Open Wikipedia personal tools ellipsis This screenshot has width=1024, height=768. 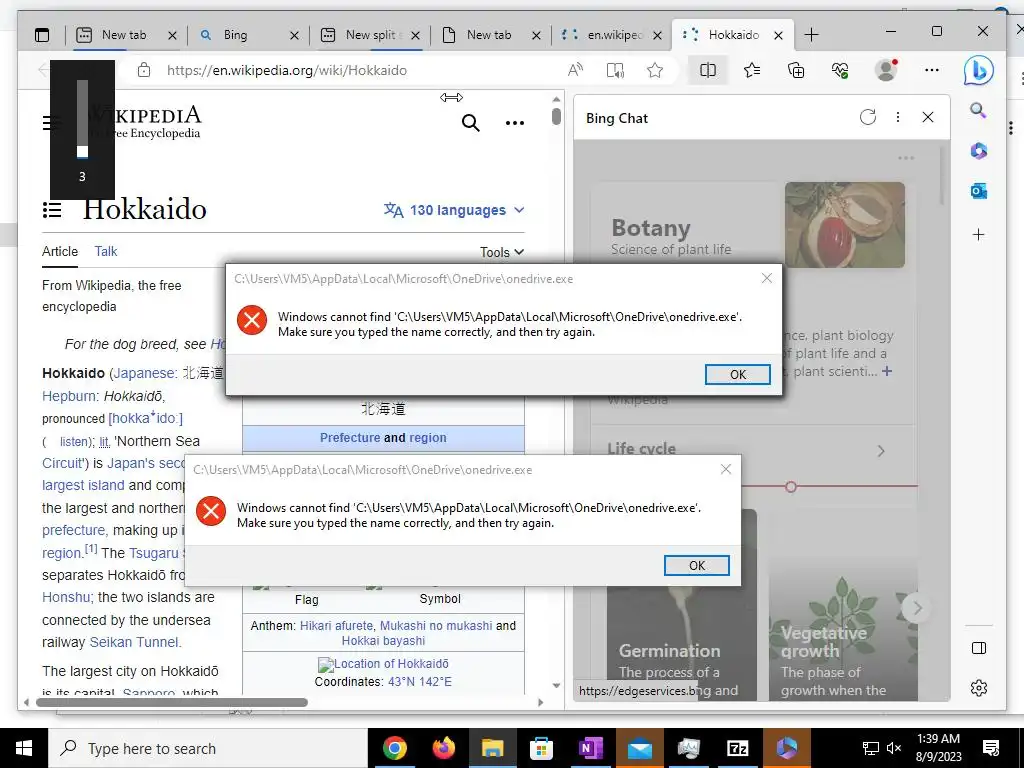pyautogui.click(x=515, y=123)
